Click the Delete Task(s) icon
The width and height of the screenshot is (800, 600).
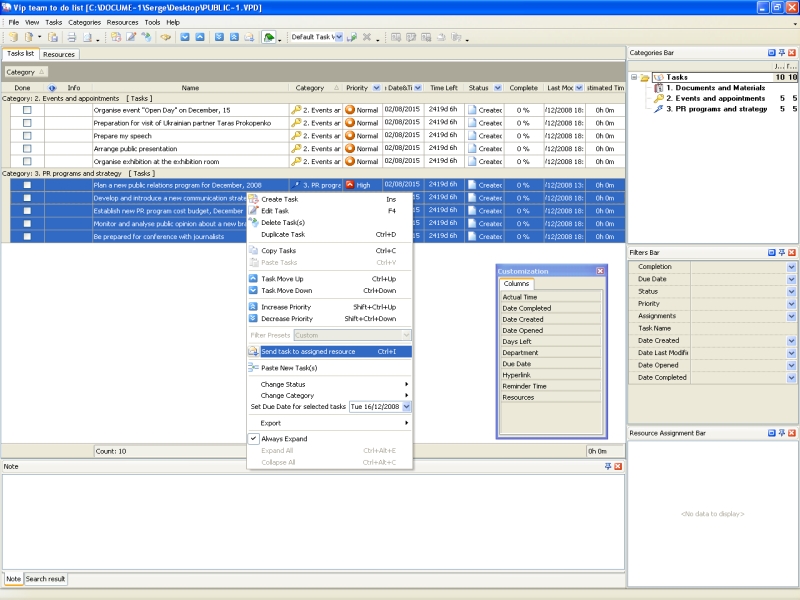254,223
